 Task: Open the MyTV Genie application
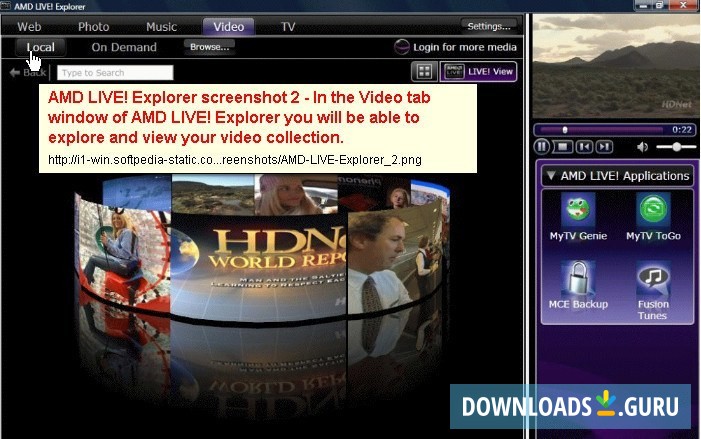click(x=578, y=217)
